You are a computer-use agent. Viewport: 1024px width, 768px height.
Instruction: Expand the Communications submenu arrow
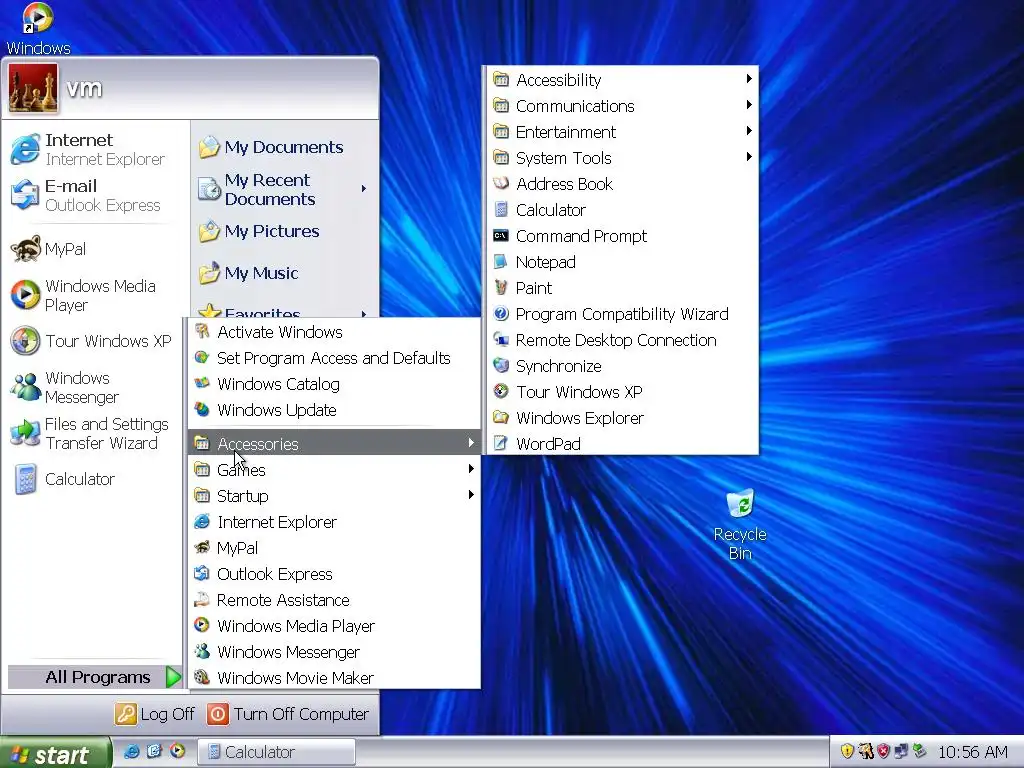[x=748, y=105]
